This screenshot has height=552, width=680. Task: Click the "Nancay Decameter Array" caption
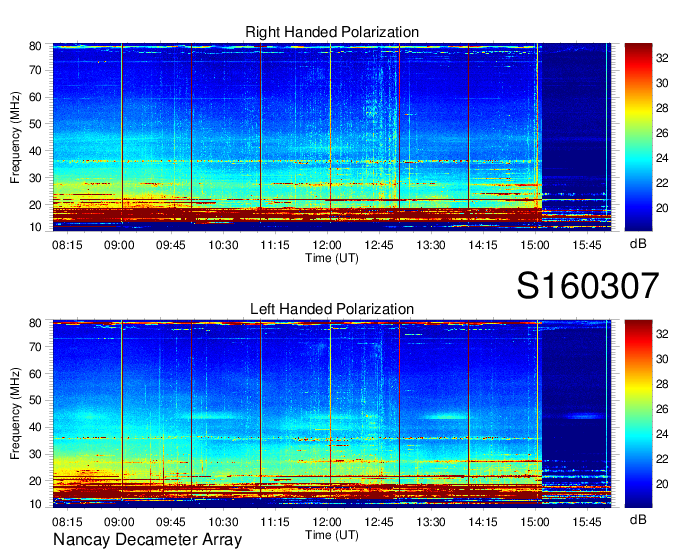[x=147, y=540]
